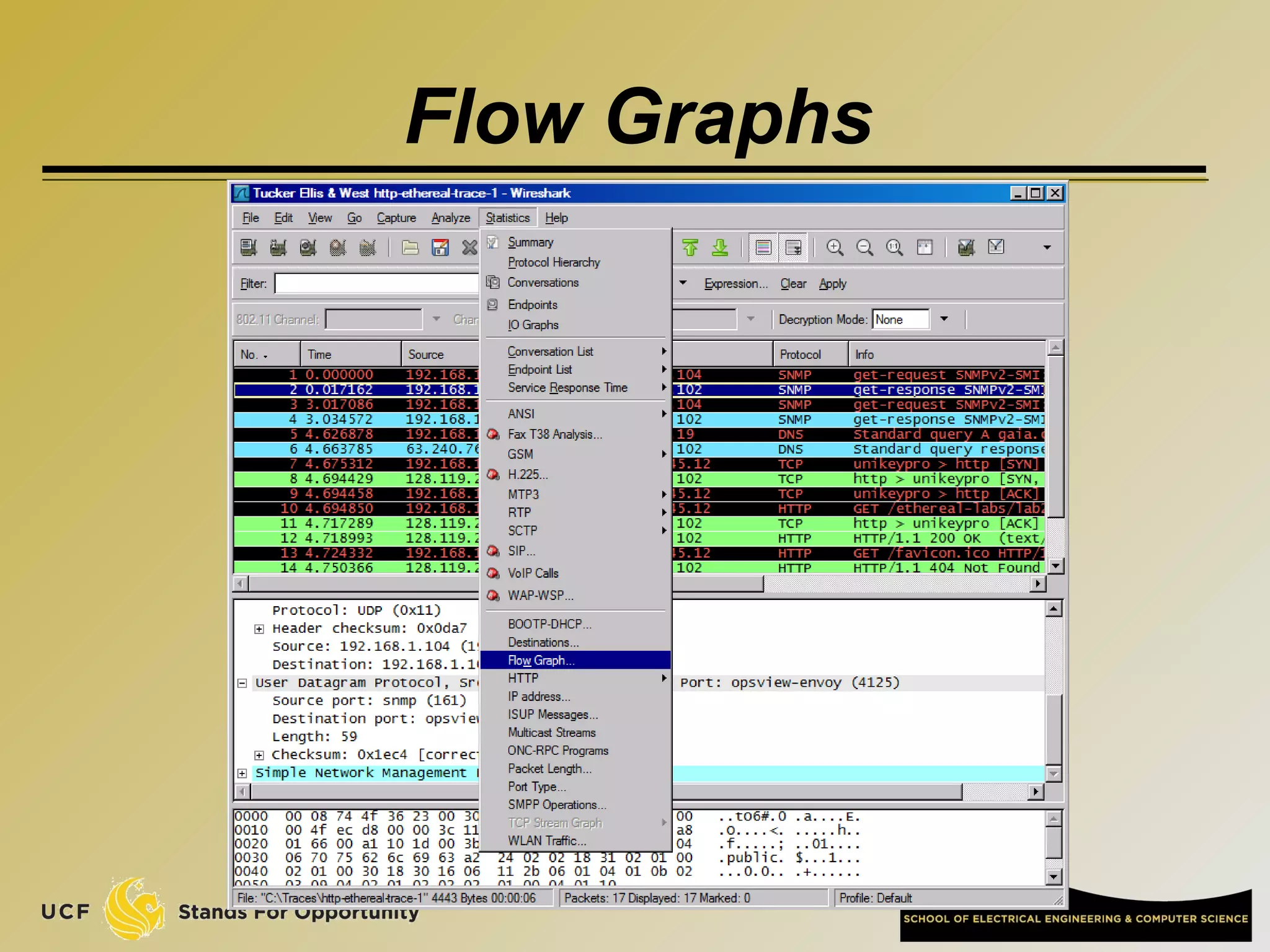Click the Clear filter button

(793, 283)
